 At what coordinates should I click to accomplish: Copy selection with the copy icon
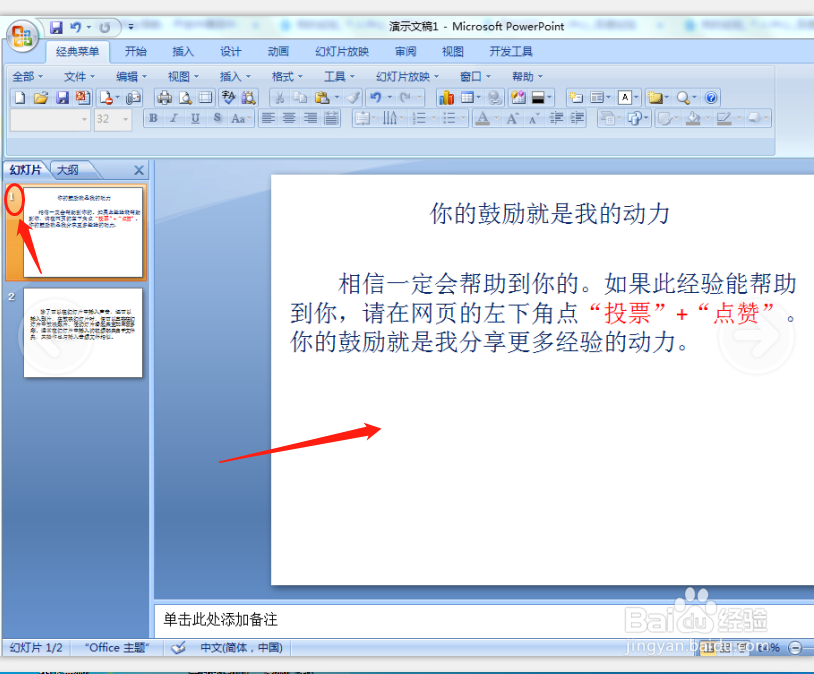[300, 98]
